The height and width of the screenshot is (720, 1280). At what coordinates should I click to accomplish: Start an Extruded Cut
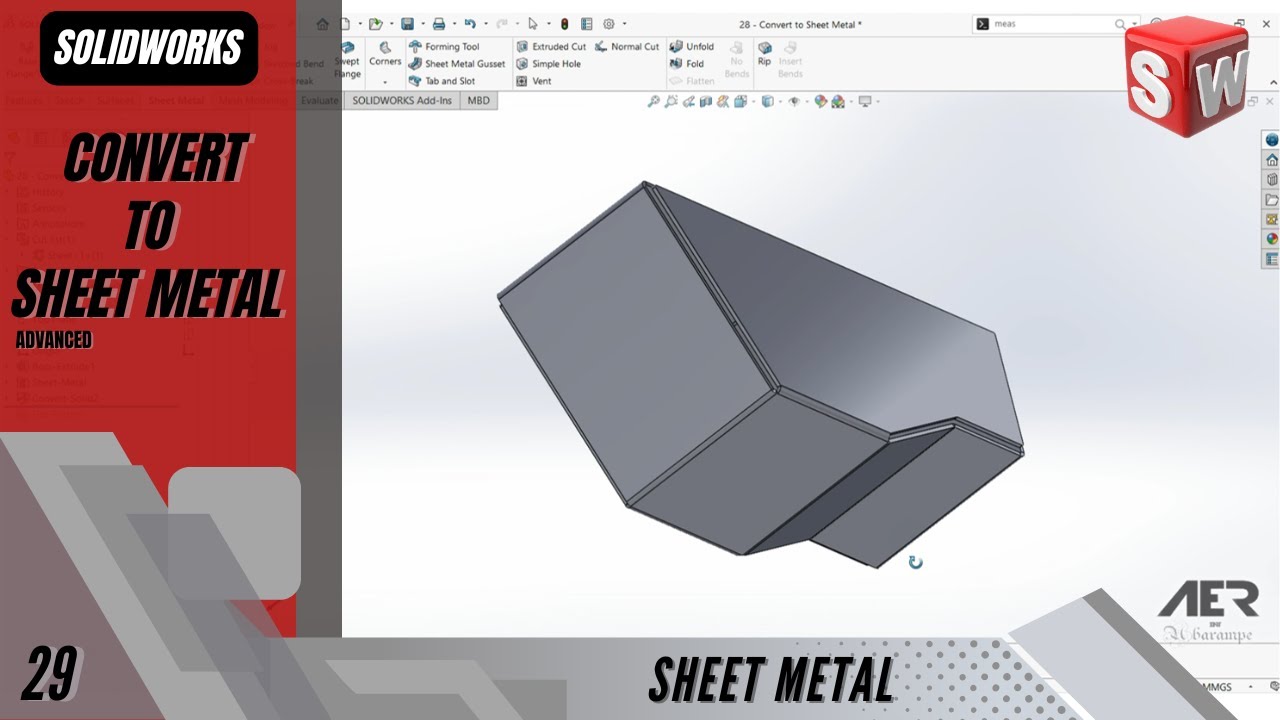tap(551, 46)
